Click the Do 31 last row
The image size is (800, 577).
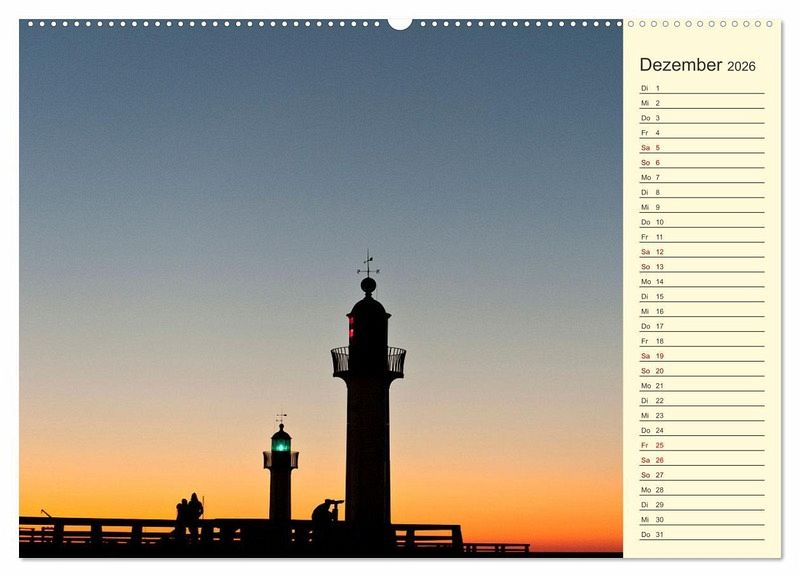tap(701, 534)
